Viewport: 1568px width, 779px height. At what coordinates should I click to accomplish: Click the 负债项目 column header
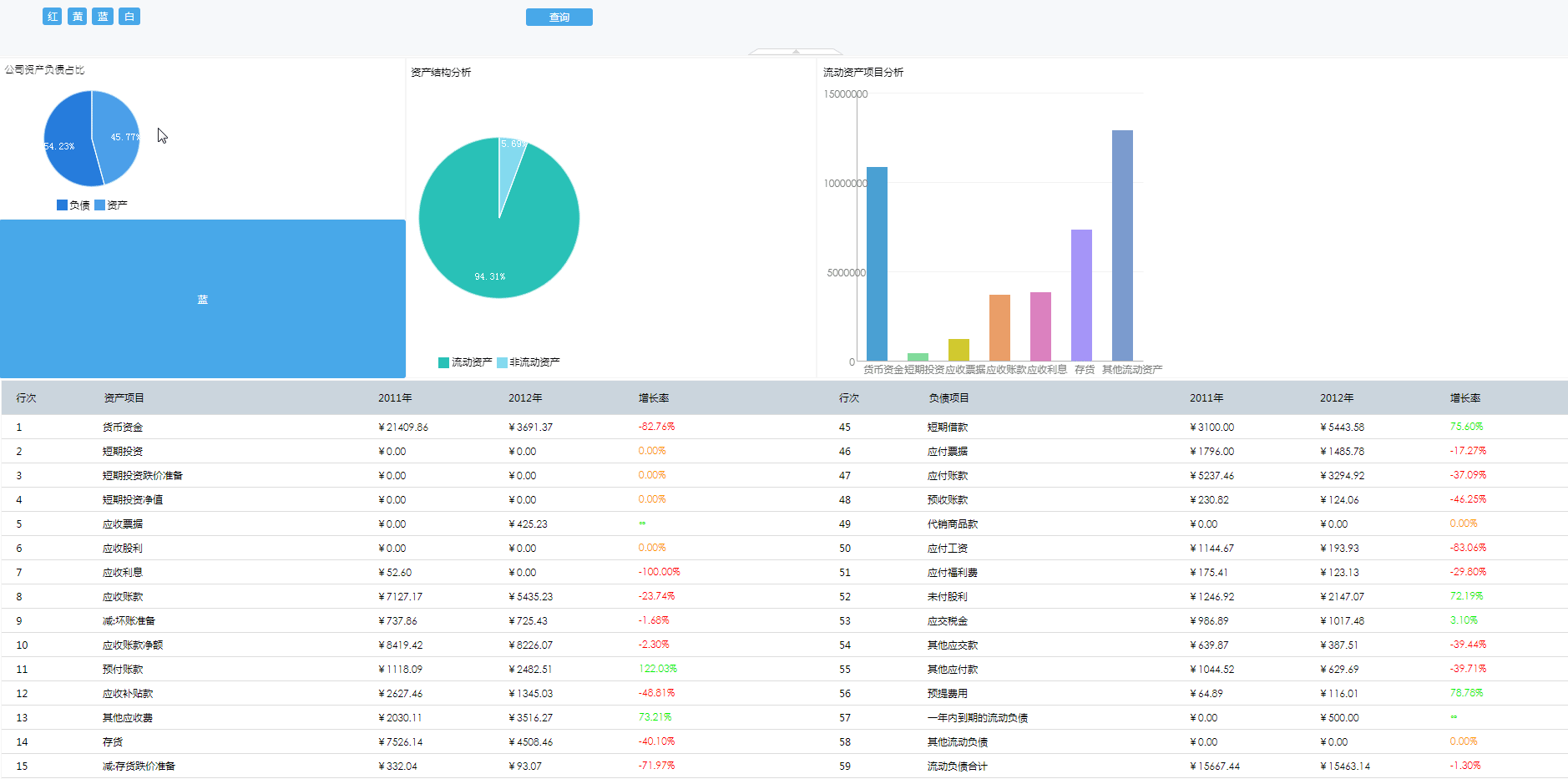[948, 398]
